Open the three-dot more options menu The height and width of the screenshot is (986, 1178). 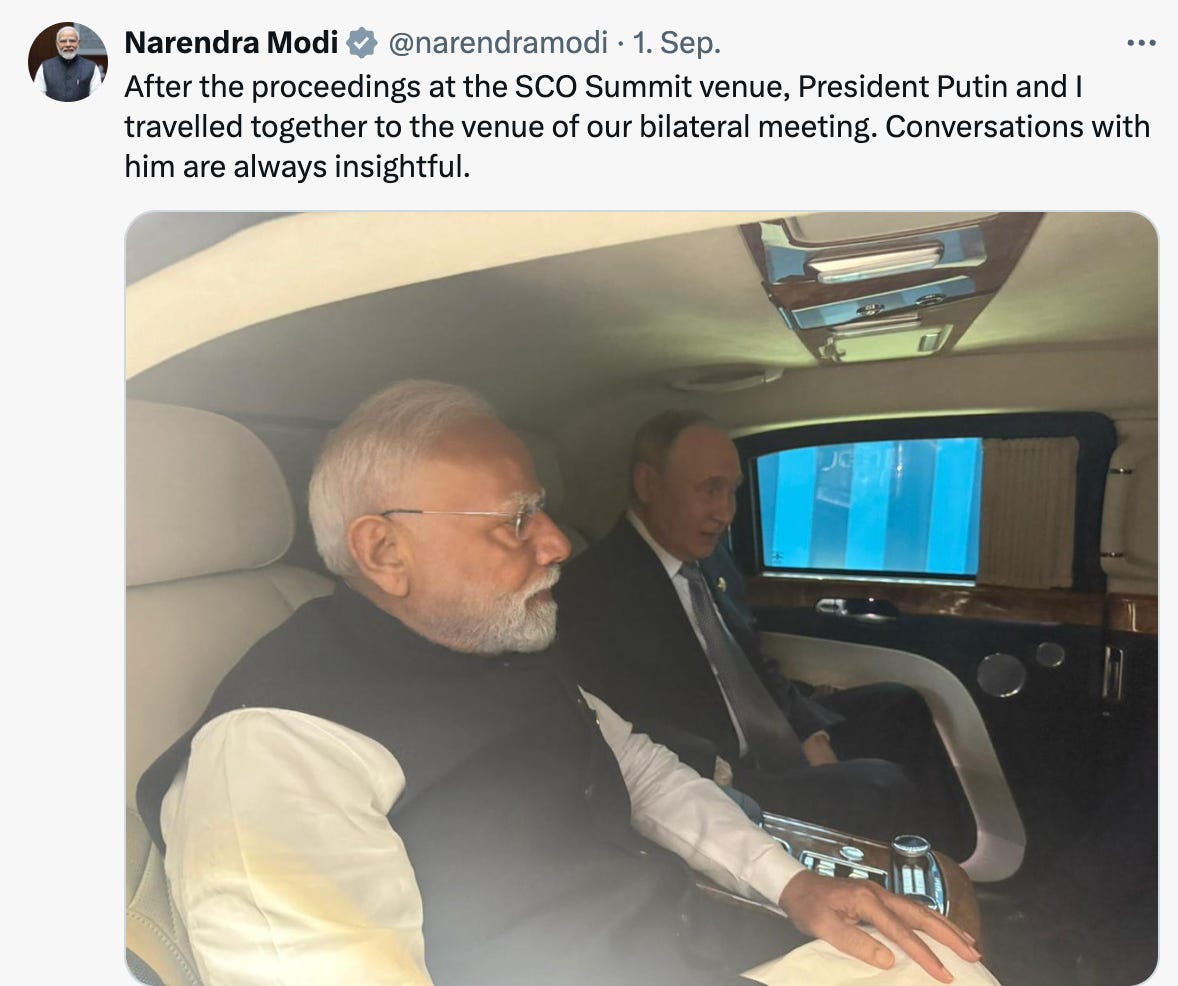click(x=1141, y=43)
